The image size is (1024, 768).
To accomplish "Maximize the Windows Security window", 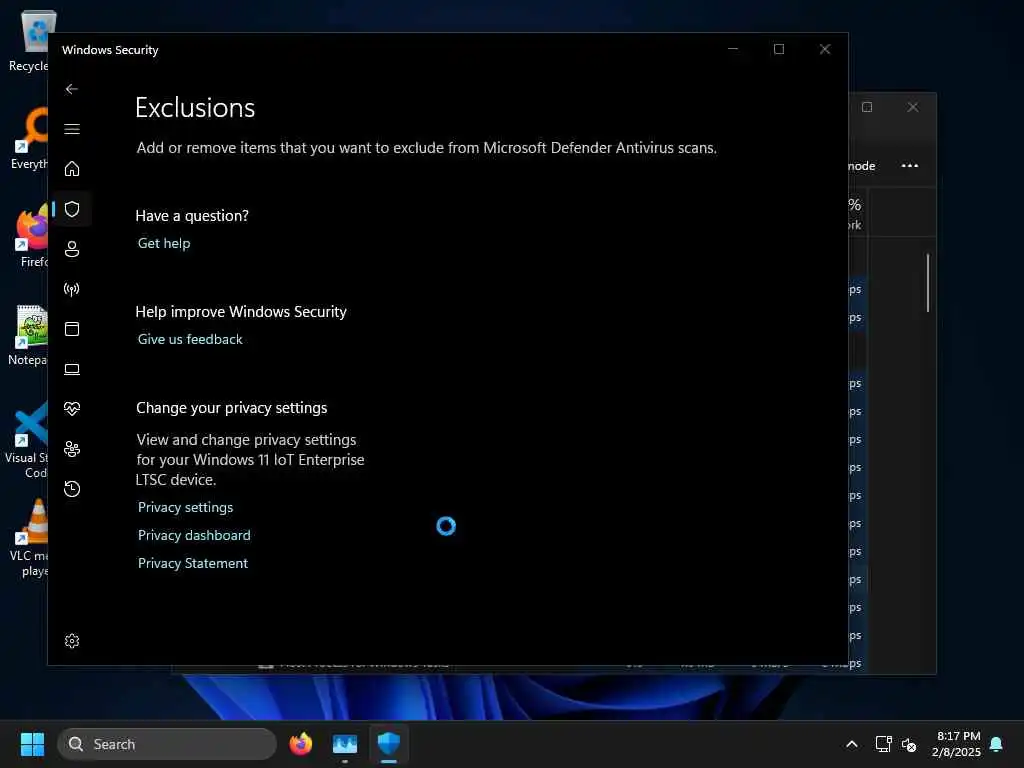I will point(779,49).
